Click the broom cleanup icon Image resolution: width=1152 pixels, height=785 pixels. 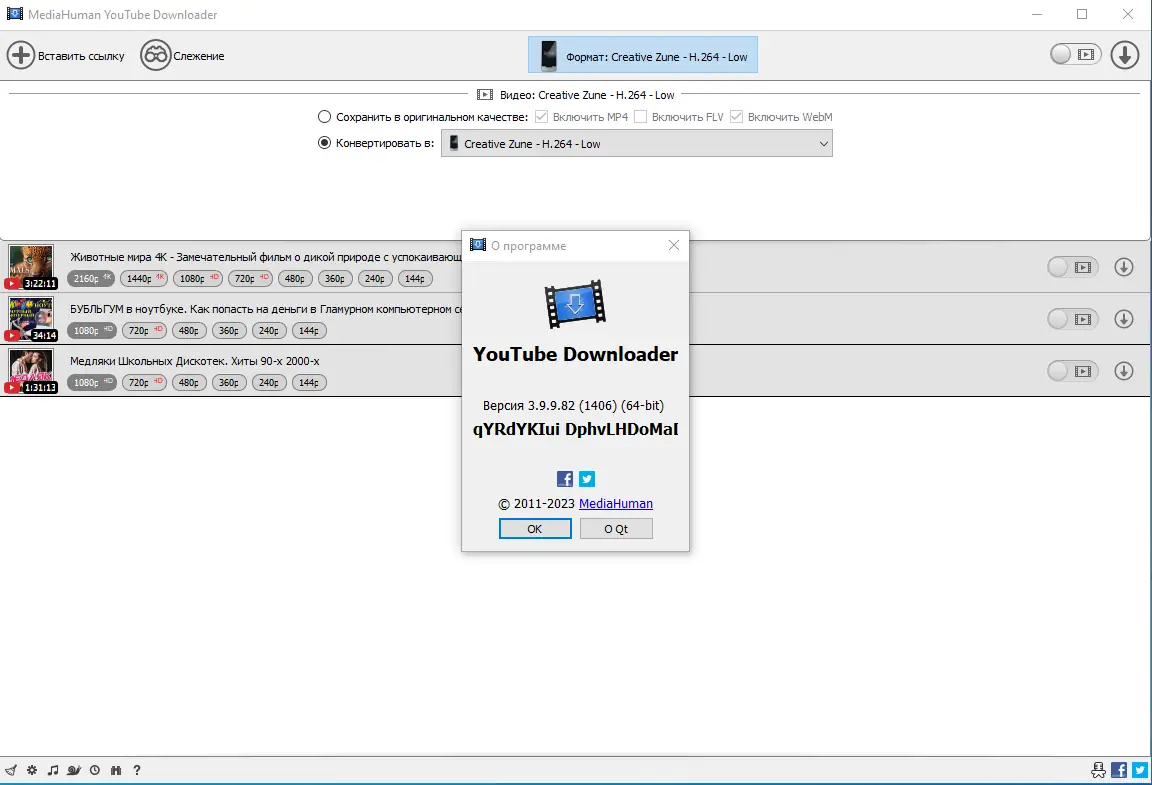[10, 770]
